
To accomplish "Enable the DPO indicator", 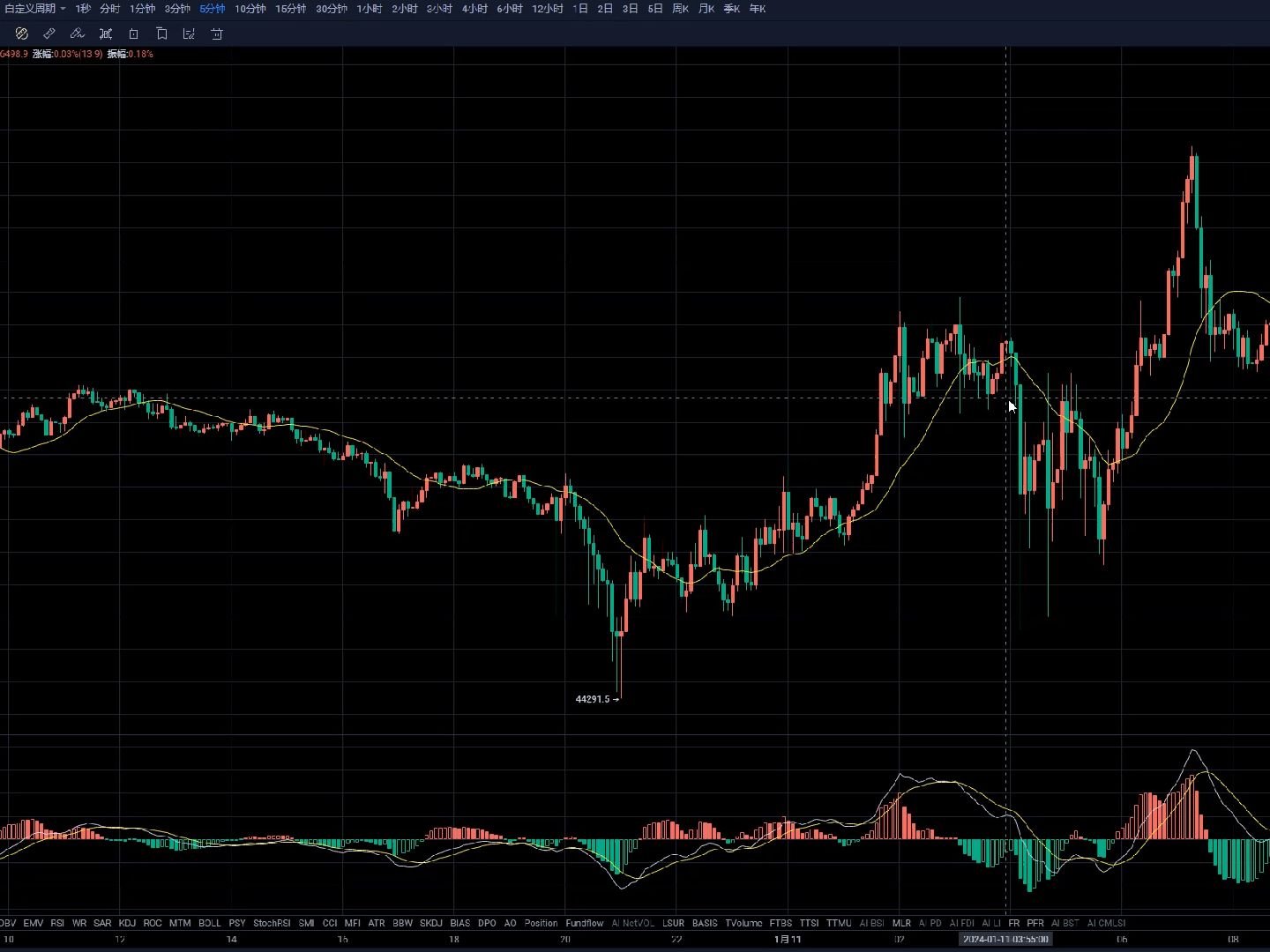I will point(487,923).
